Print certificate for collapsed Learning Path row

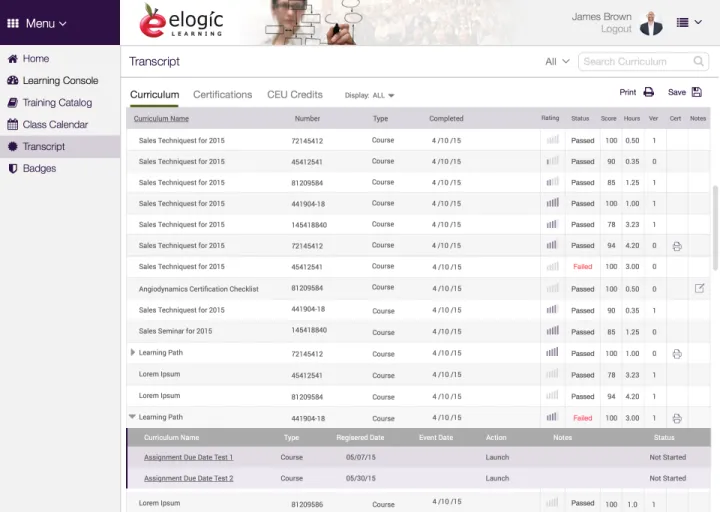pyautogui.click(x=677, y=354)
